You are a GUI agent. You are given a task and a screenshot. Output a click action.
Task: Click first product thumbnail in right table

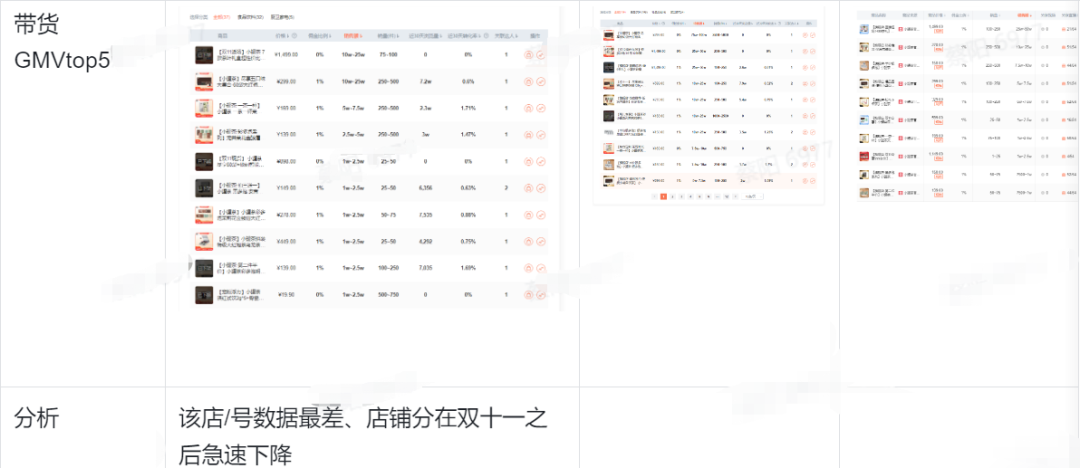pos(864,30)
